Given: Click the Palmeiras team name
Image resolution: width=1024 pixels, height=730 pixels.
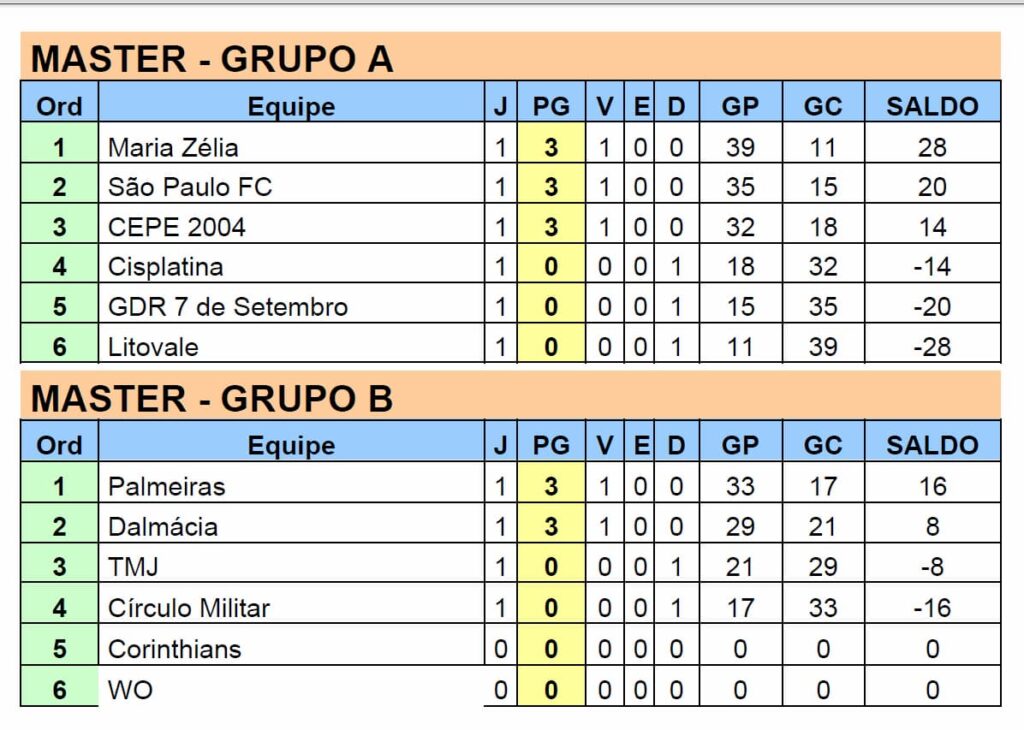Looking at the screenshot, I should point(166,487).
